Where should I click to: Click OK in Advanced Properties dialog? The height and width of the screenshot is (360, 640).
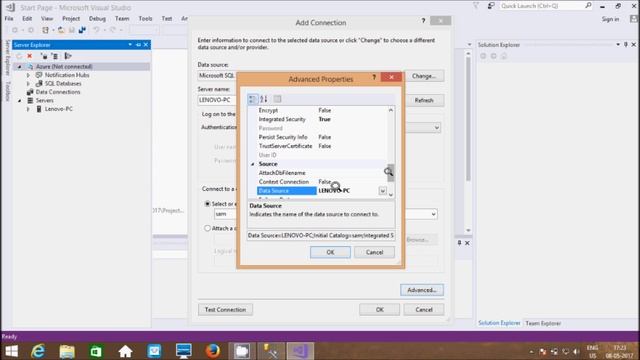330,252
